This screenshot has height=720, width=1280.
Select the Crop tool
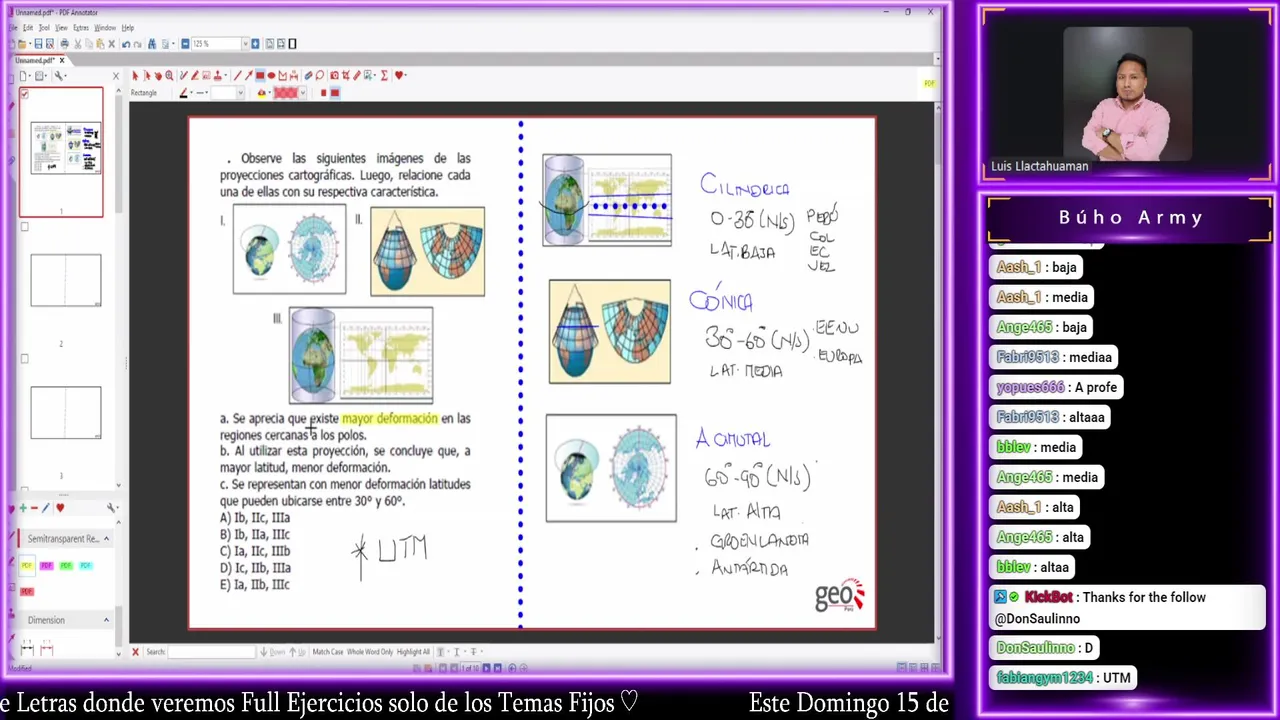[345, 76]
